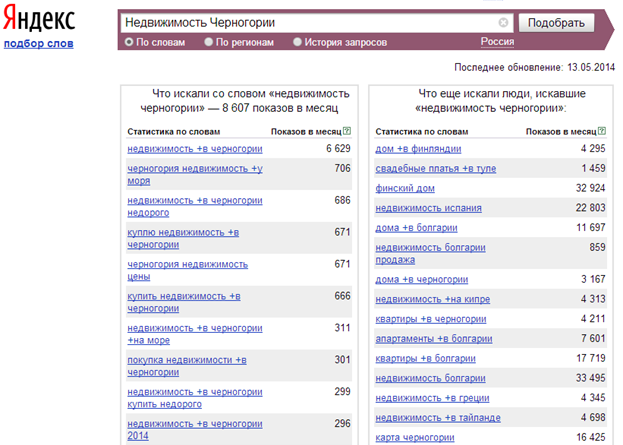Select the По словам radio button

129,42
